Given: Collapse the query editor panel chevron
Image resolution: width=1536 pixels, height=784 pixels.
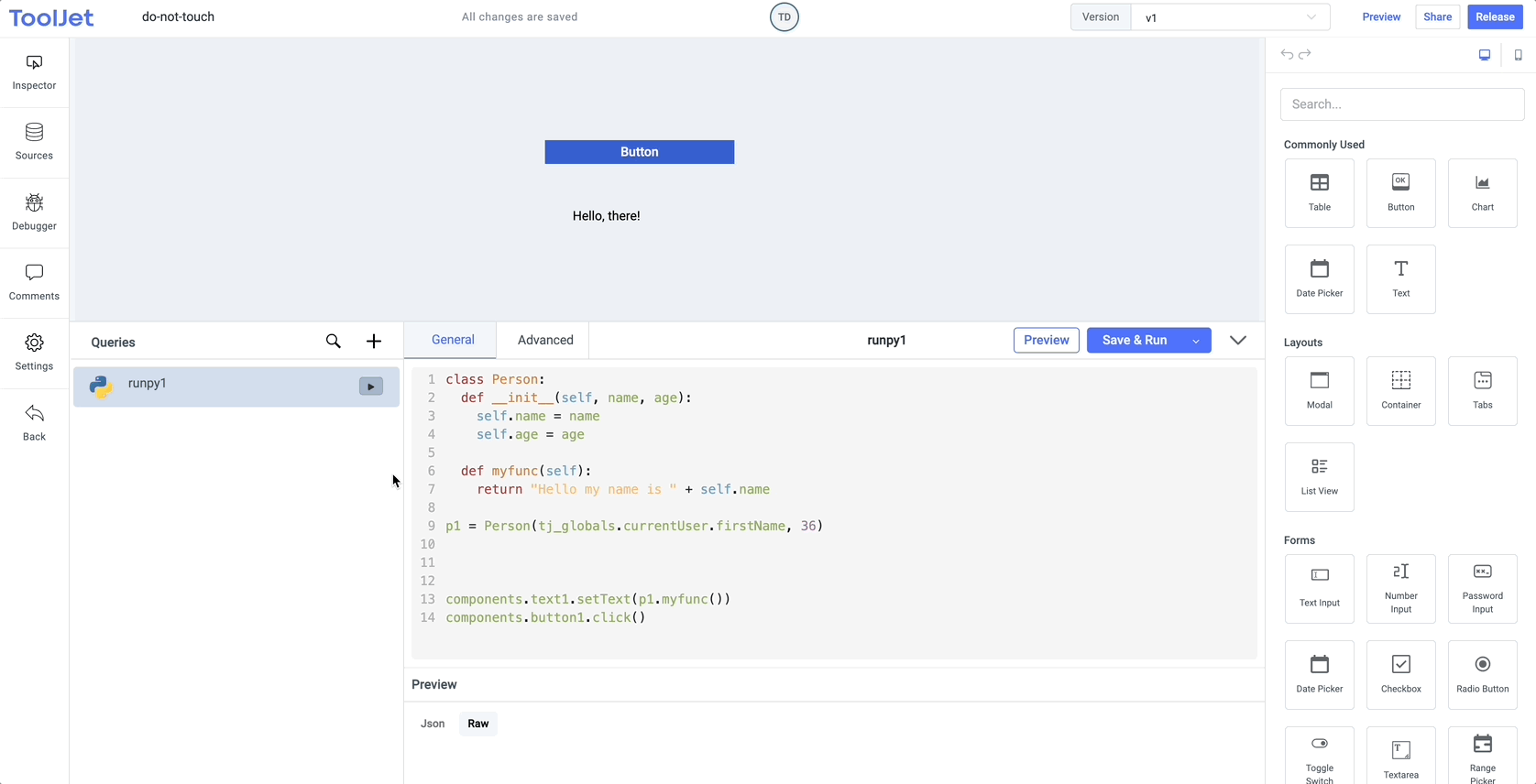Looking at the screenshot, I should [1238, 341].
